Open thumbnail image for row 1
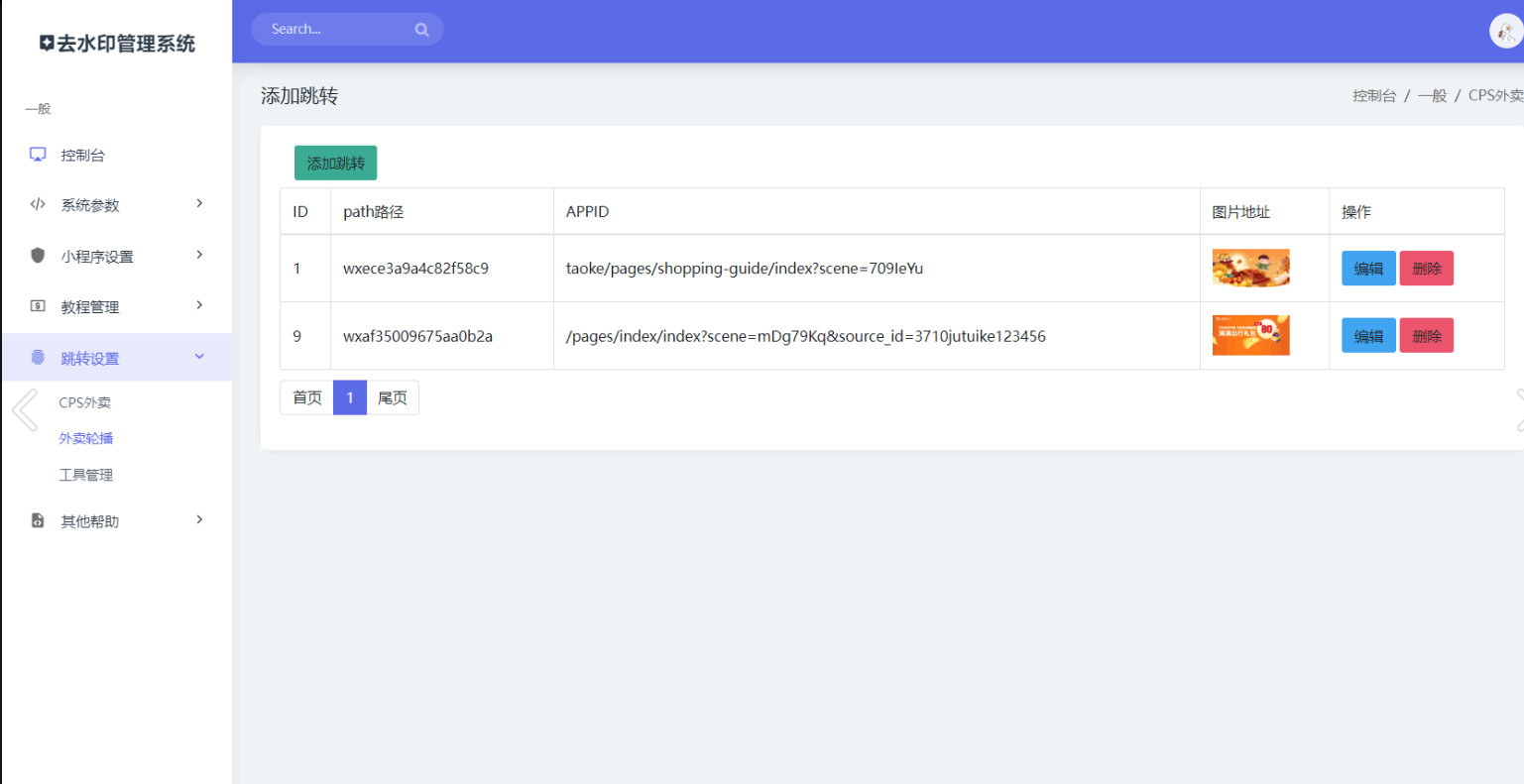 tap(1250, 268)
